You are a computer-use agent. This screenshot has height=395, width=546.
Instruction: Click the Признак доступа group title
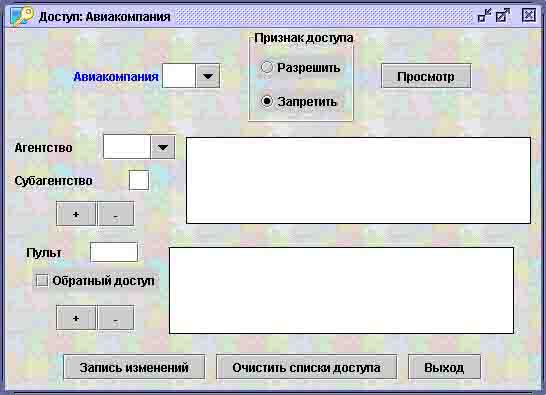point(304,38)
